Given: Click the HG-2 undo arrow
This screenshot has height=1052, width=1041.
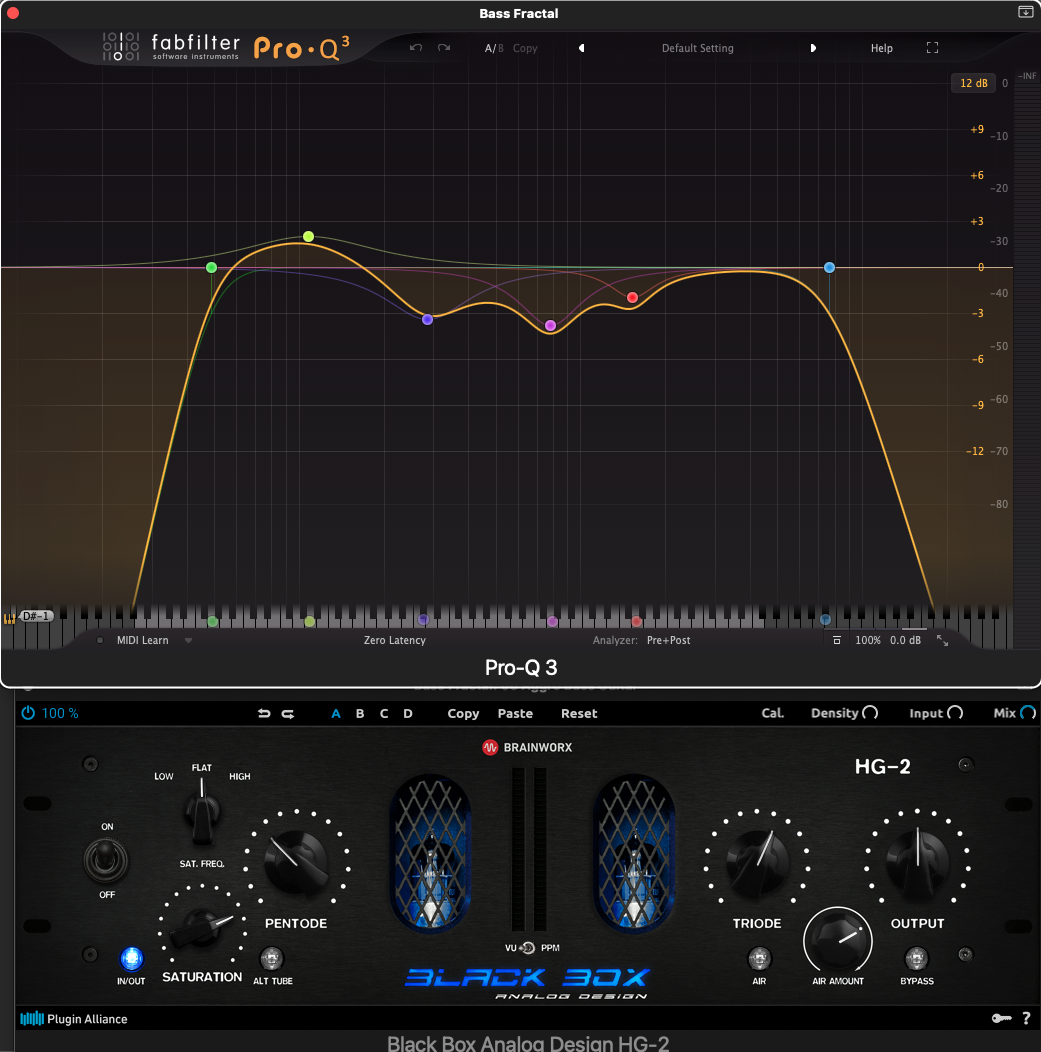Looking at the screenshot, I should point(264,713).
